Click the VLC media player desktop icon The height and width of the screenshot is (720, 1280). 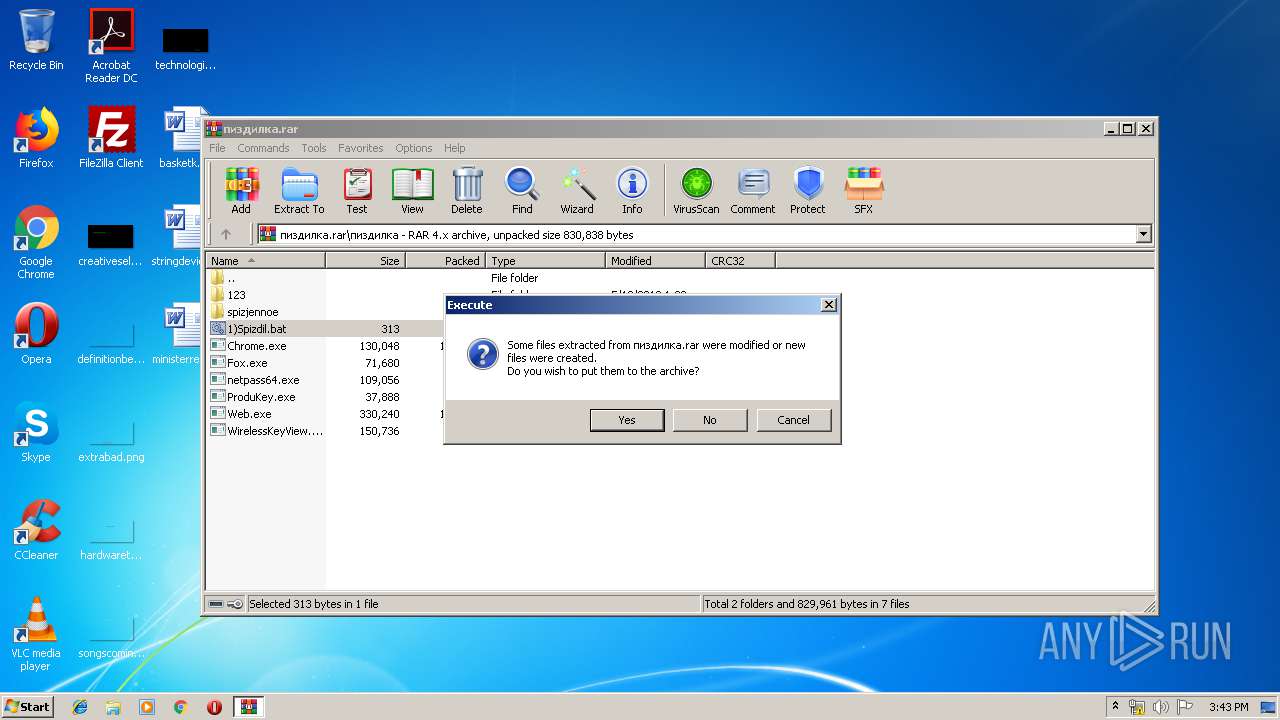36,634
